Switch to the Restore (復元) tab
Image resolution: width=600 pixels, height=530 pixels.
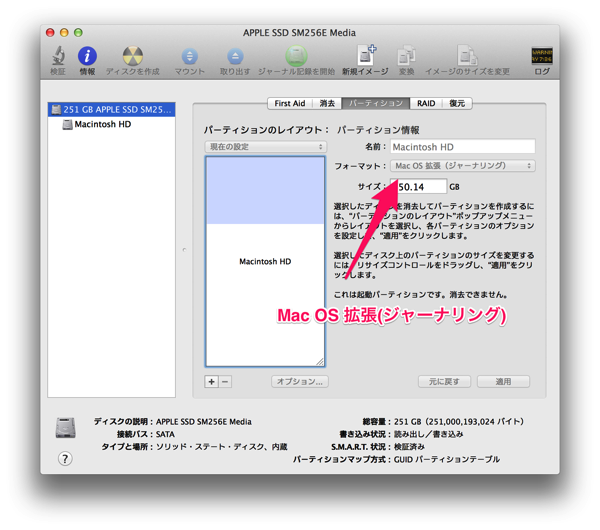(457, 103)
